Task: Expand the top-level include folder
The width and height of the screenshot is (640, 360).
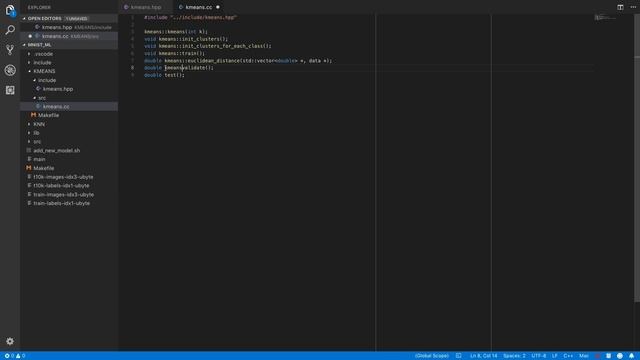Action: click(x=42, y=62)
